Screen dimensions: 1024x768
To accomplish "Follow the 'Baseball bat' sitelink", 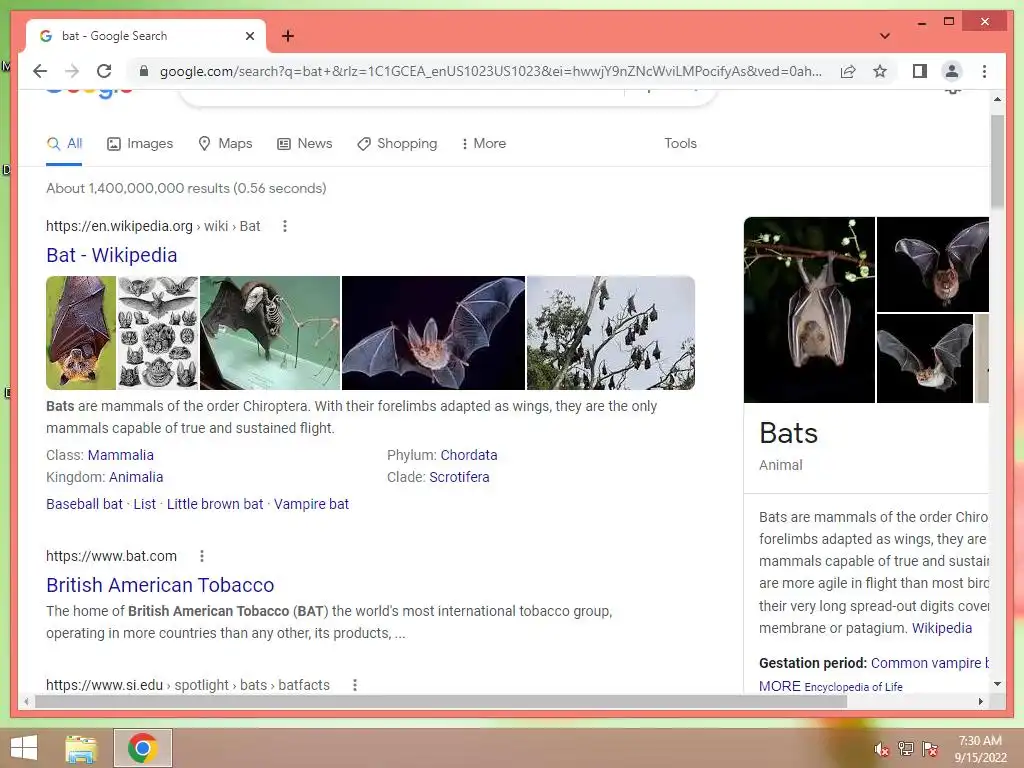I will tap(84, 504).
